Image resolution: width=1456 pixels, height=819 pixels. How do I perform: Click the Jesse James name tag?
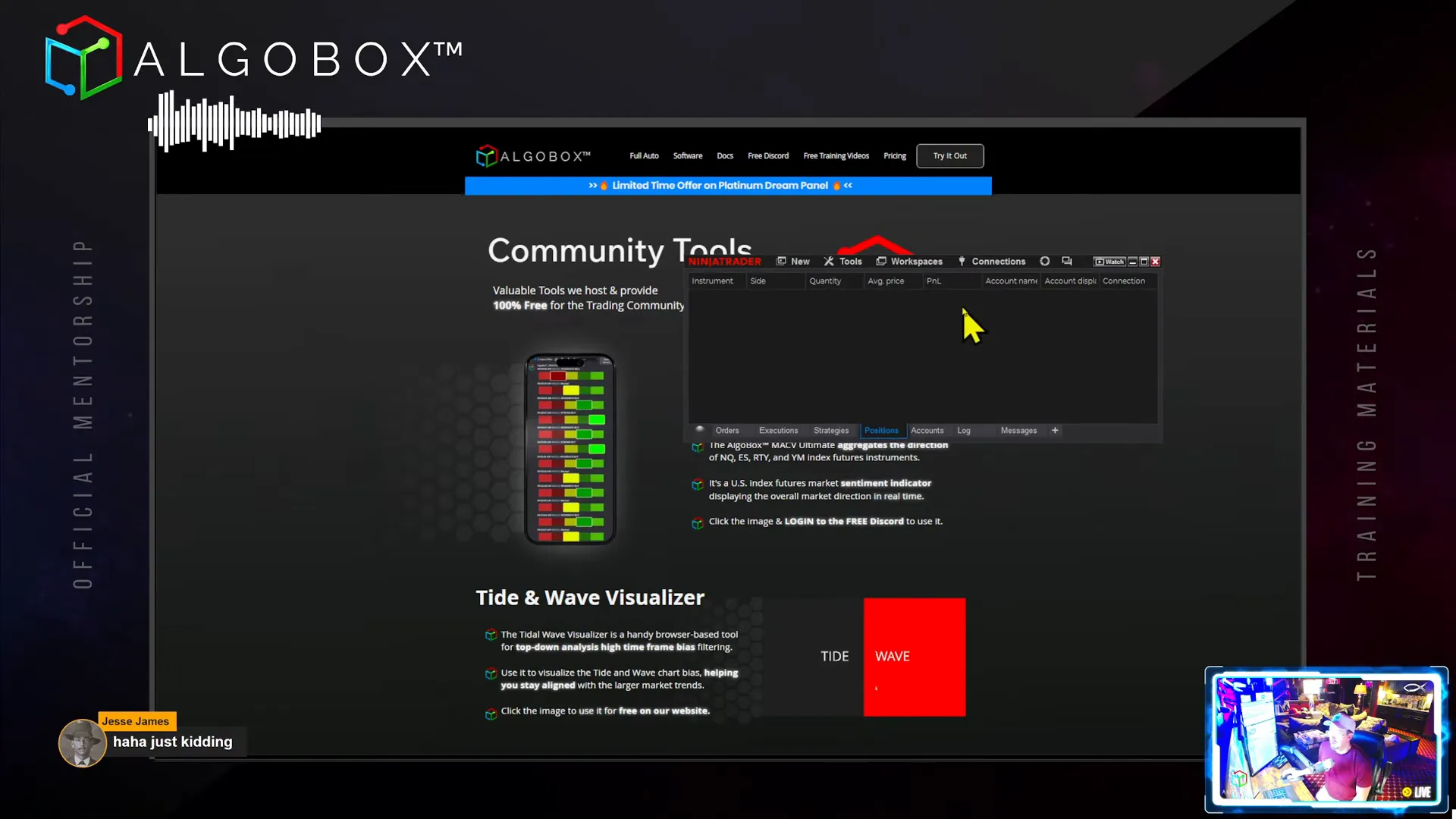[x=136, y=721]
